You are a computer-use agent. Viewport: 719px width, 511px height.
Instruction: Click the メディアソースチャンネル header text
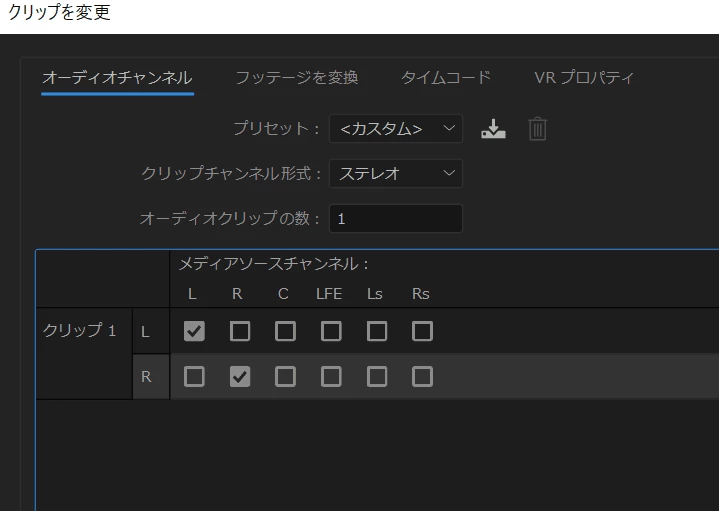pos(273,264)
